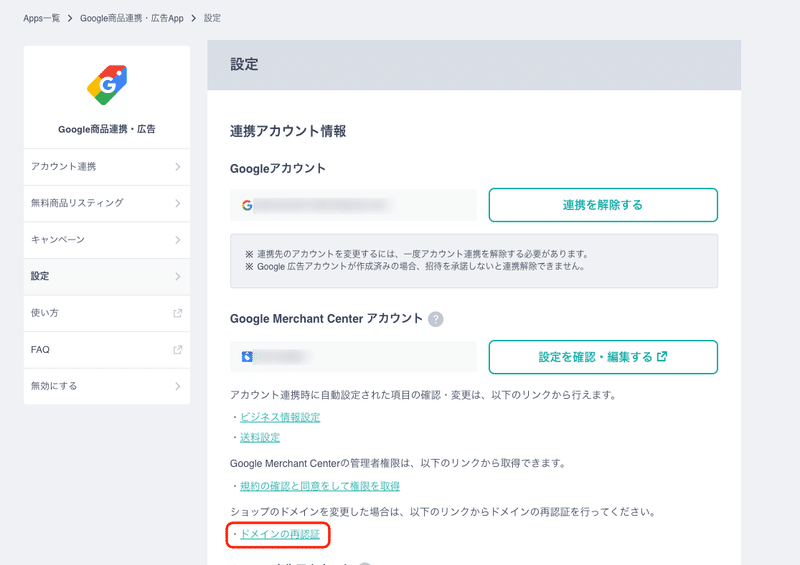Click the note starting with ※ 連携先のアカウントを変更するには
The image size is (800, 565).
click(x=417, y=254)
